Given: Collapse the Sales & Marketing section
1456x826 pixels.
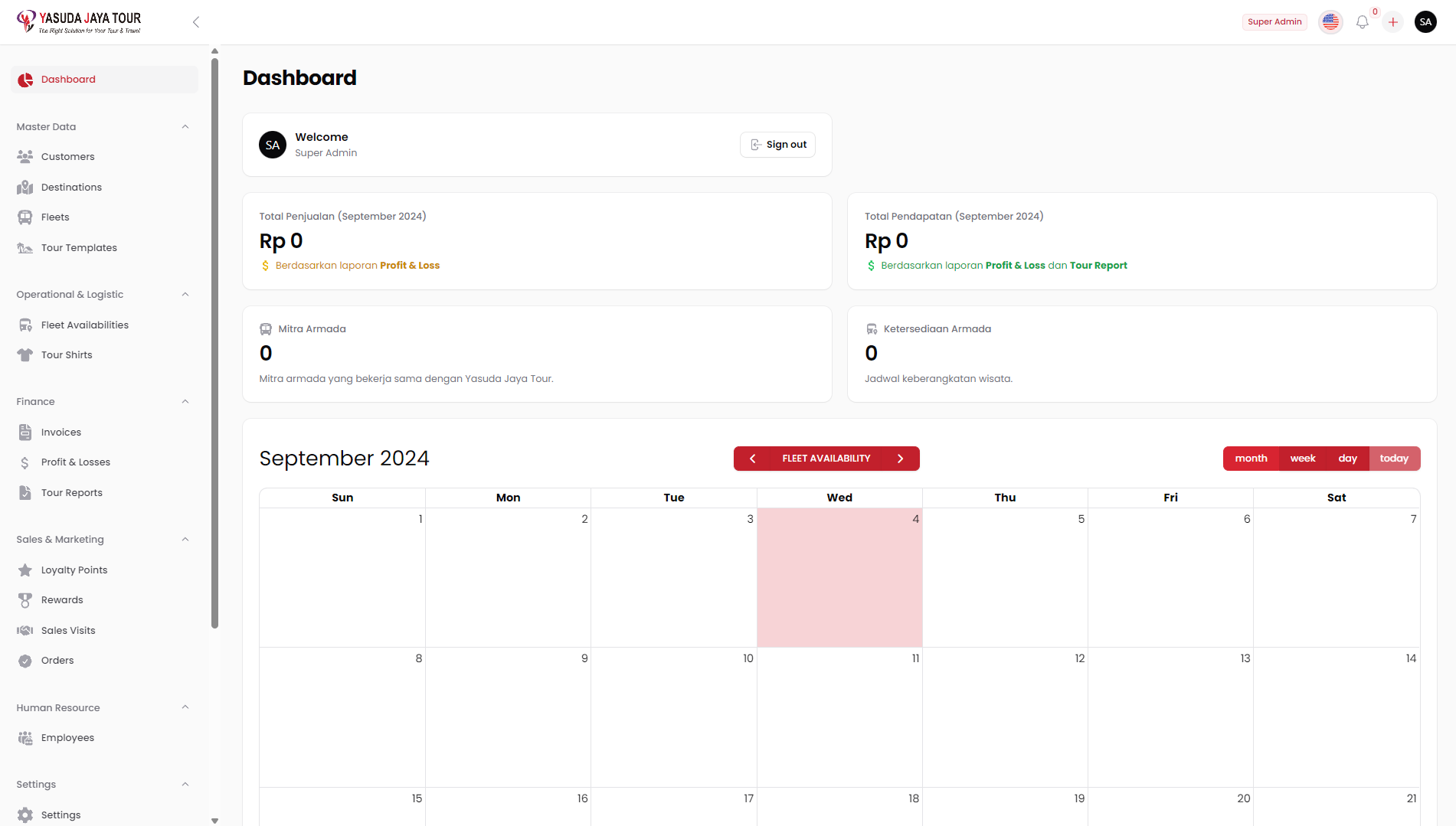Looking at the screenshot, I should pos(185,540).
